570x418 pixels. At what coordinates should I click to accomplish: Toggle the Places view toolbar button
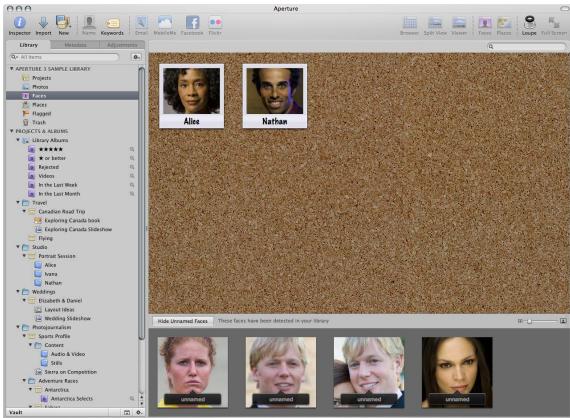click(x=504, y=23)
